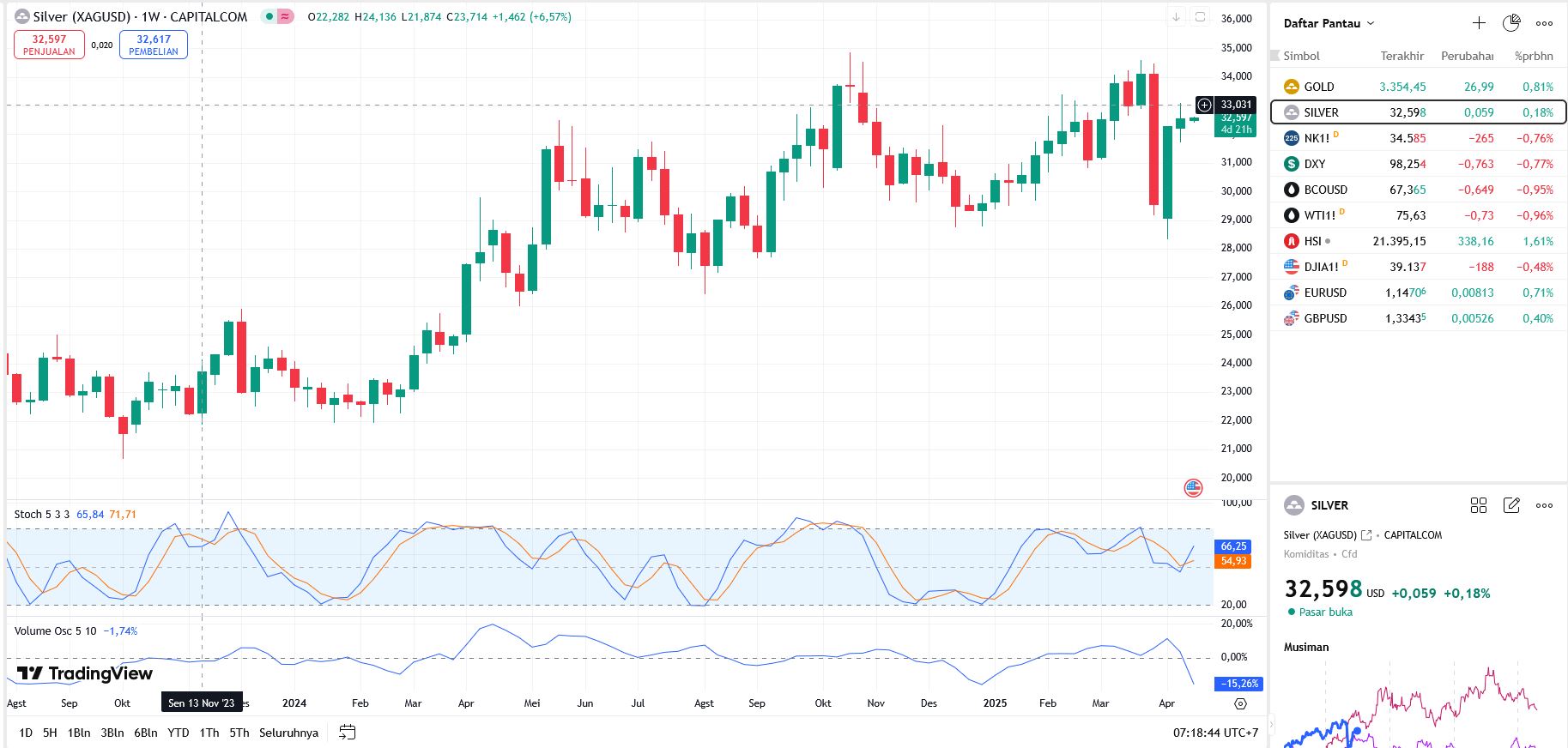Open the watchlist pie chart view icon

pos(1511,23)
